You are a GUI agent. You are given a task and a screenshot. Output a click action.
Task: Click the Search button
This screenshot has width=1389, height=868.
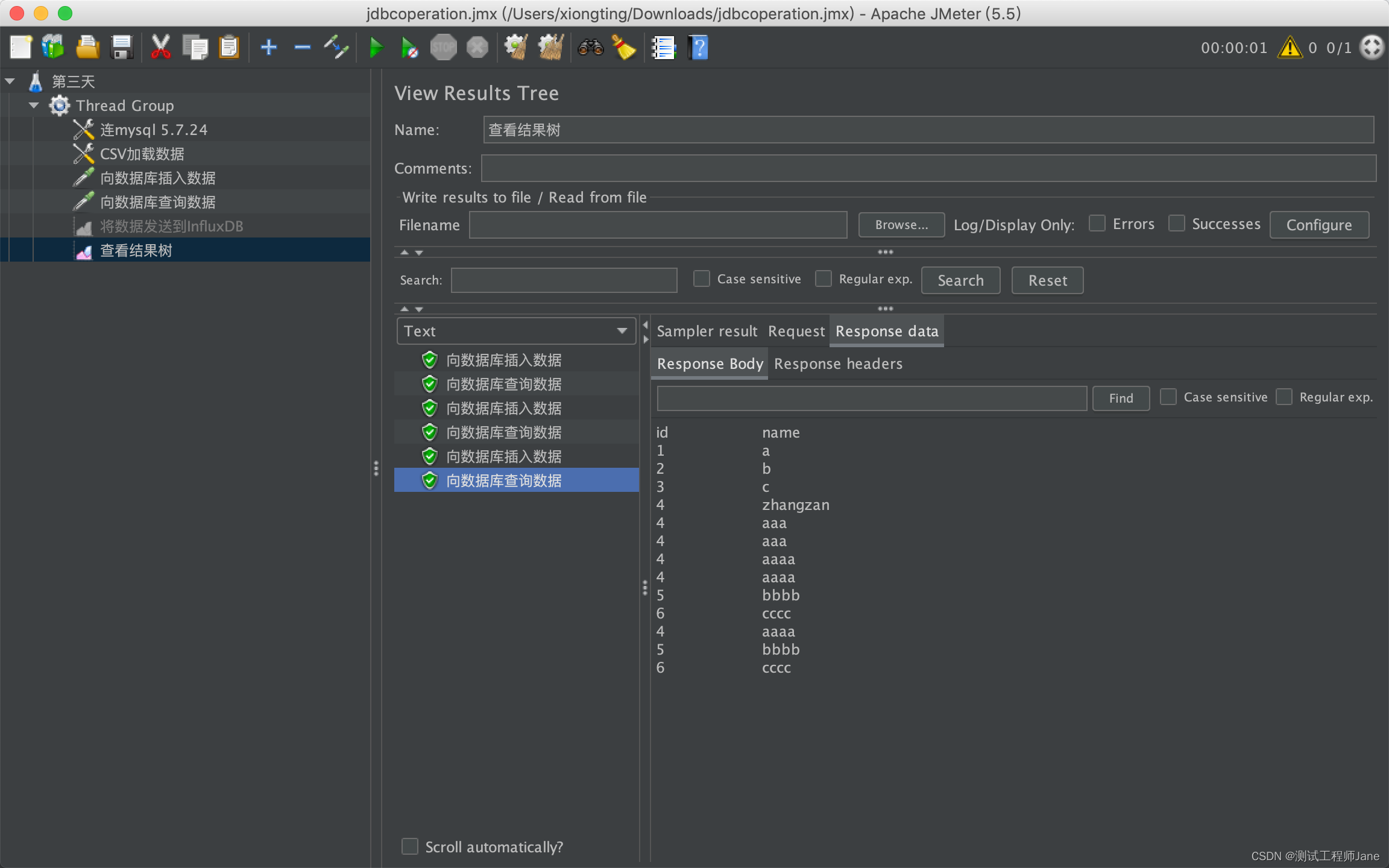click(x=961, y=280)
